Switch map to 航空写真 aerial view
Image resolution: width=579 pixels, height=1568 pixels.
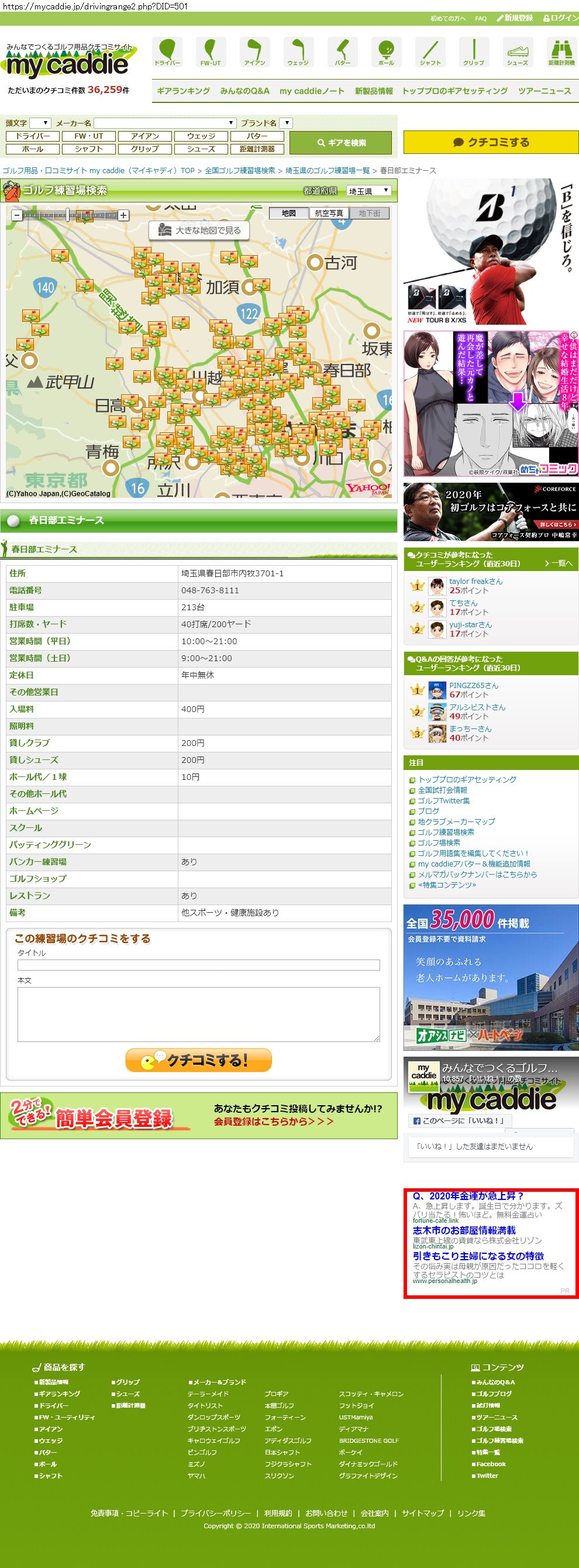329,213
